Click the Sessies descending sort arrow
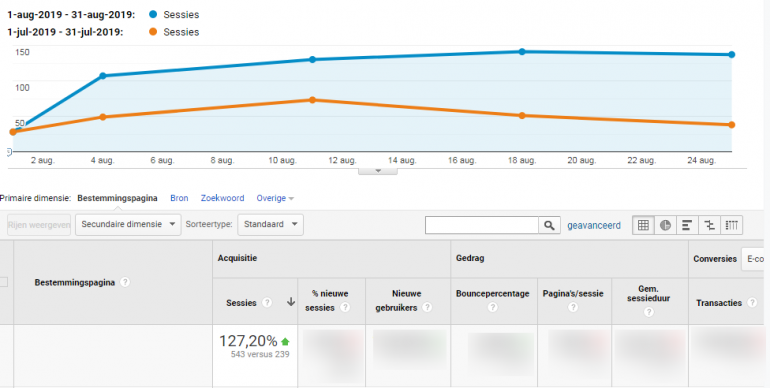 coord(291,302)
